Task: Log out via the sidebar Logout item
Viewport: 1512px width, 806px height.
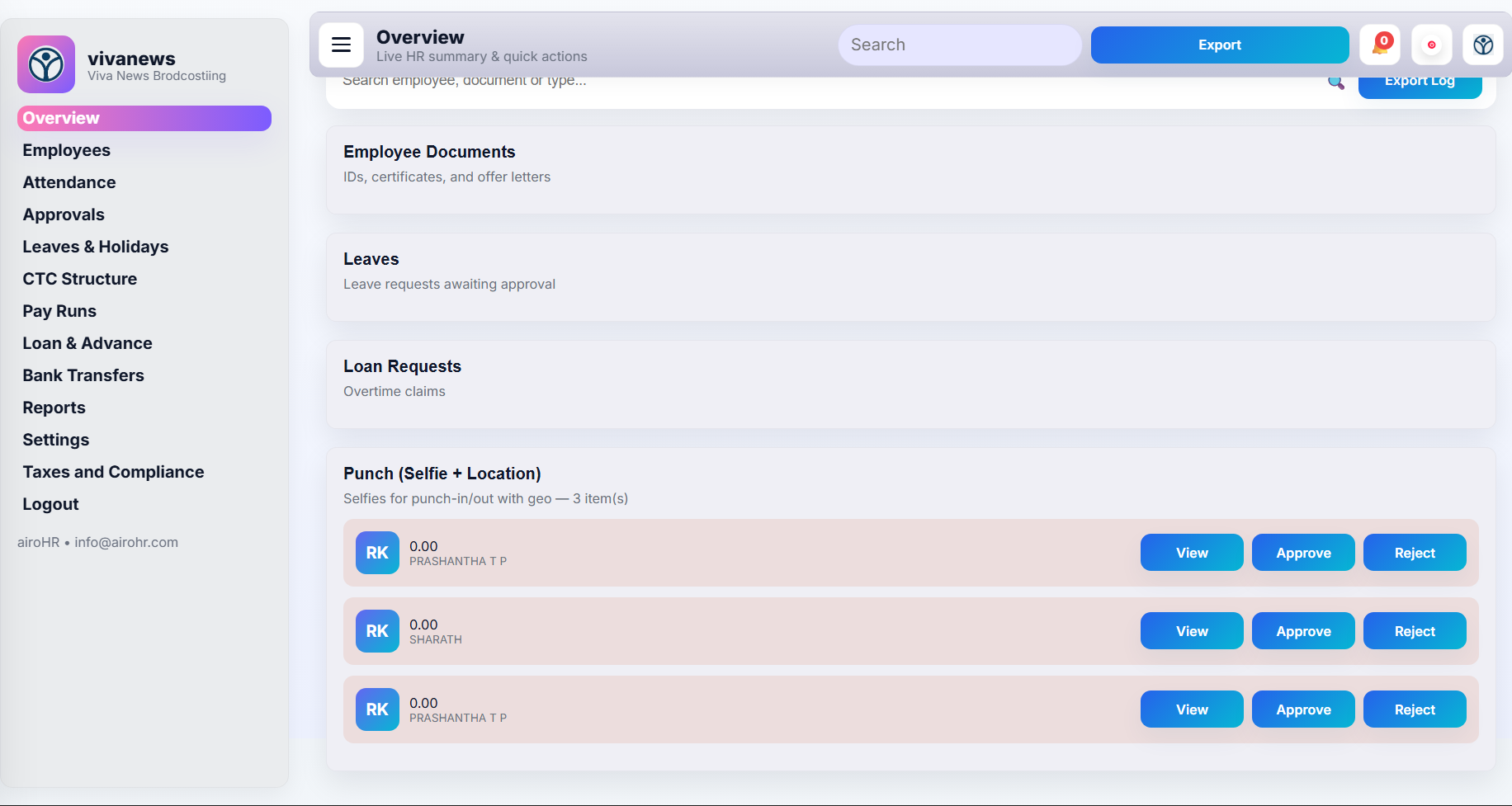Action: 50,504
